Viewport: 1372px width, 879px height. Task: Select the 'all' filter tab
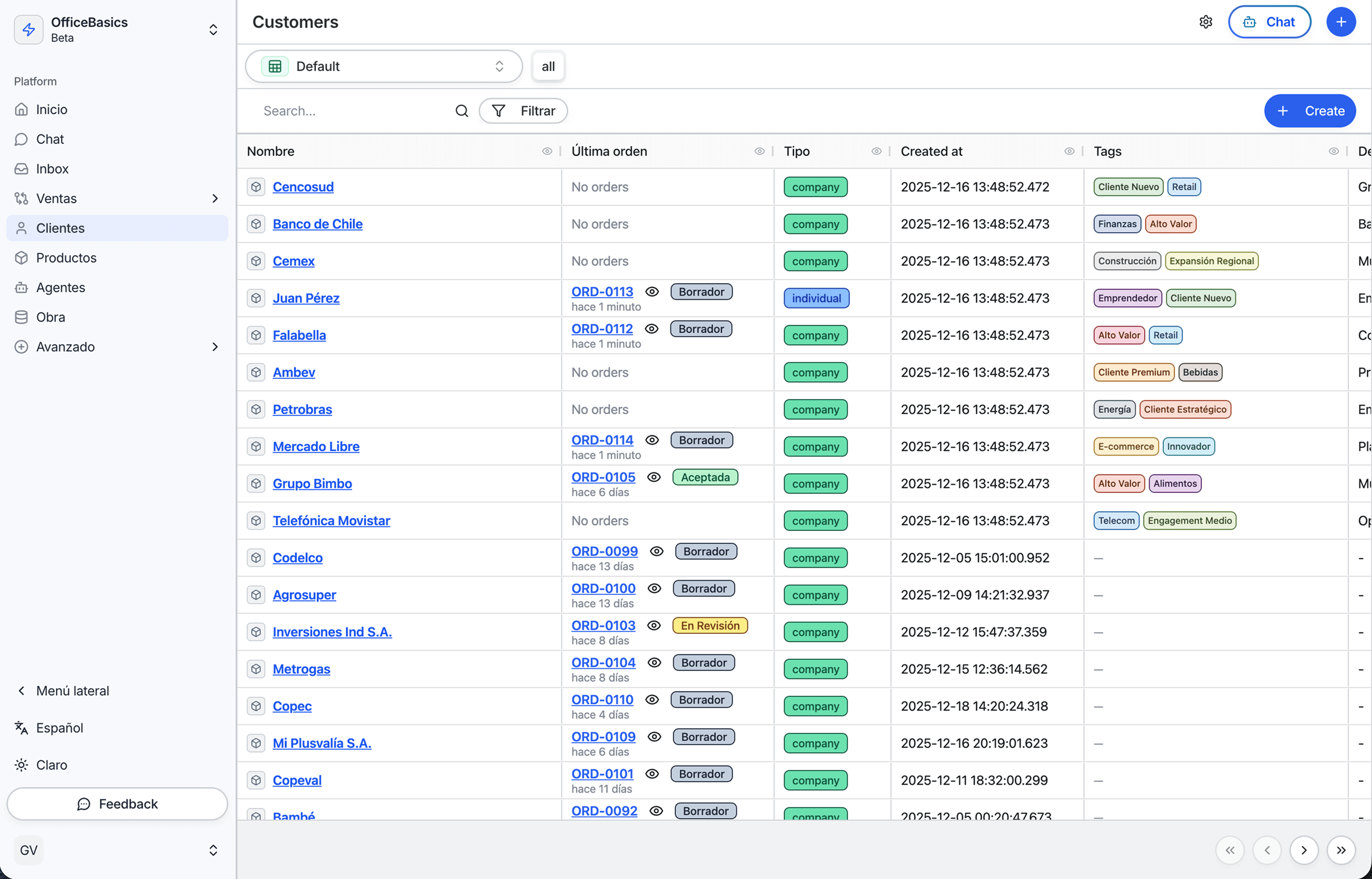click(x=547, y=67)
